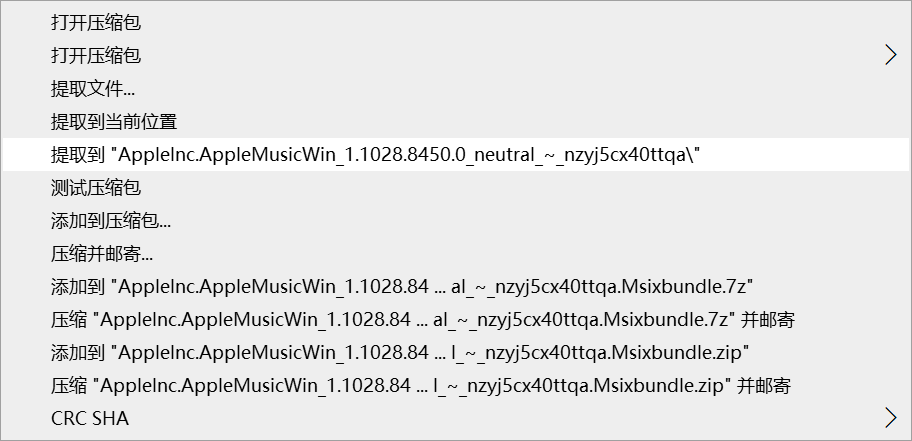Pick the email compress entry 压缩并邮寄...
912x441 pixels.
click(x=456, y=254)
